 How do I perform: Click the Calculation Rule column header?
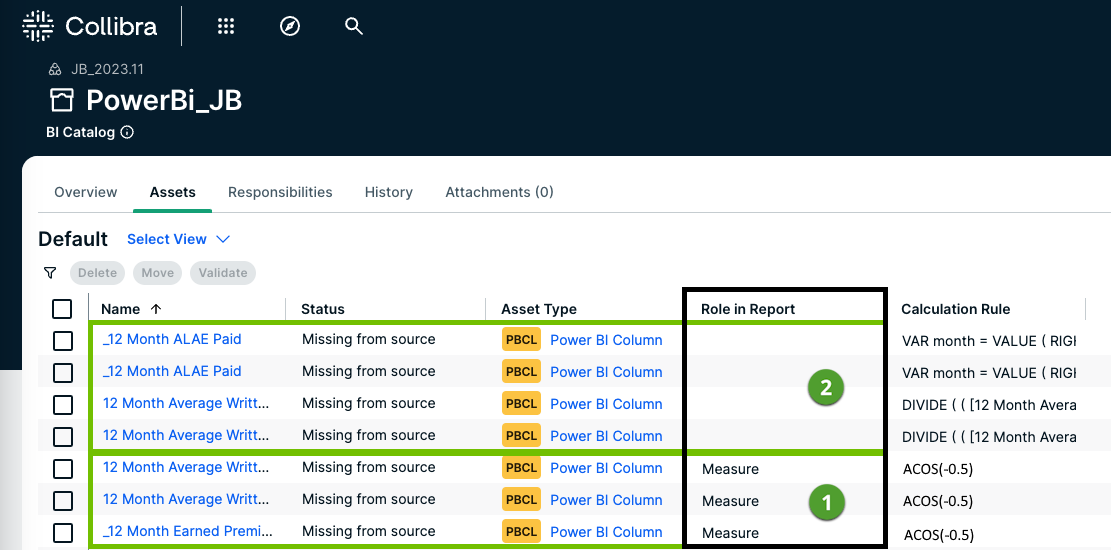point(955,309)
